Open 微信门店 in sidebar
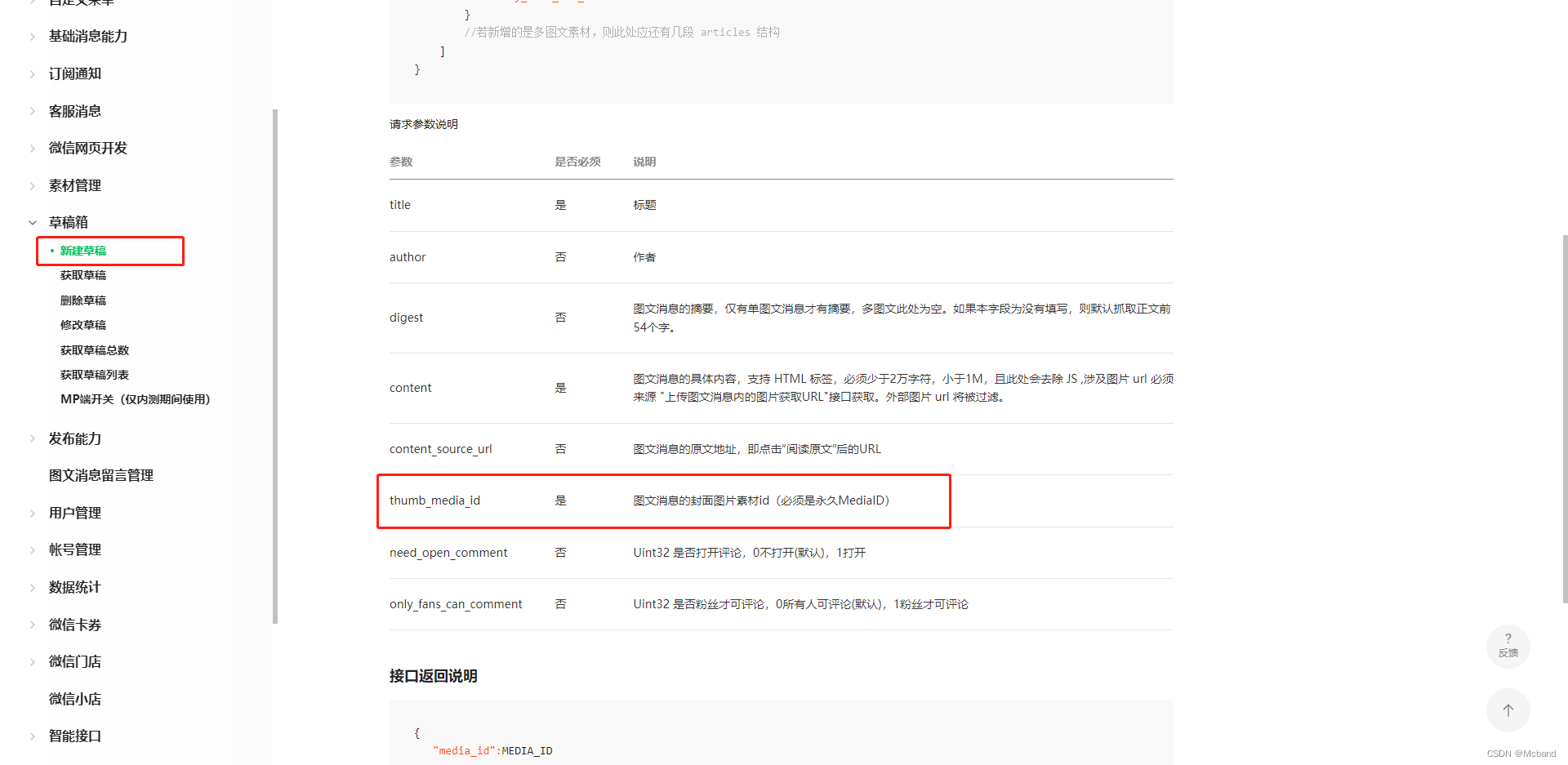Screen dimensions: 1568x765 point(75,661)
